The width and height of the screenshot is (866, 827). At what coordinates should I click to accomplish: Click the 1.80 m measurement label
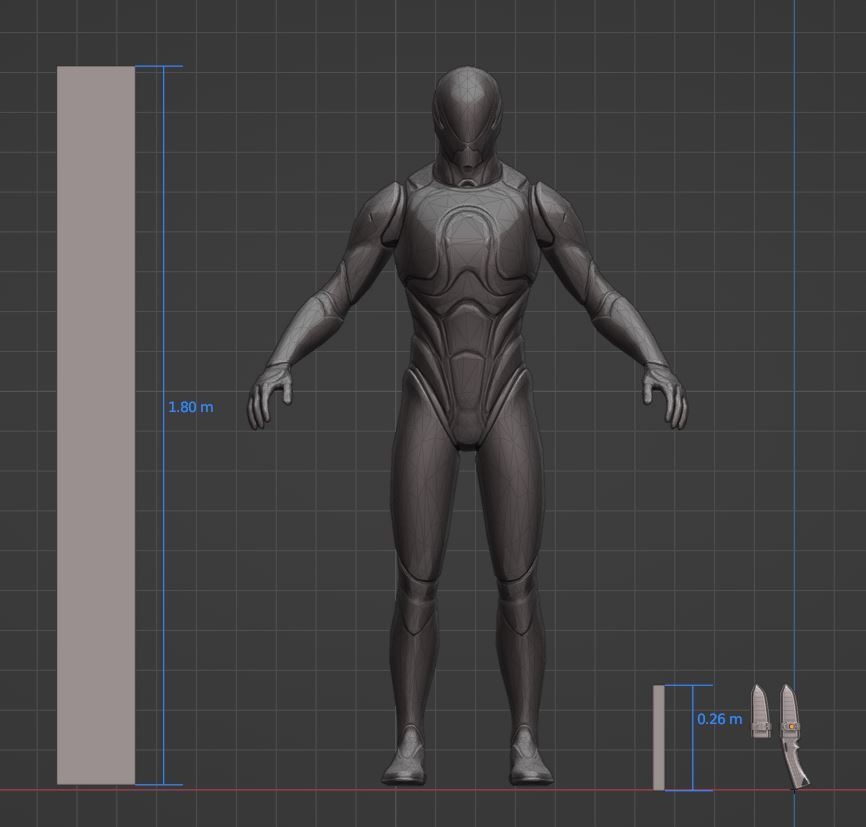[x=189, y=408]
